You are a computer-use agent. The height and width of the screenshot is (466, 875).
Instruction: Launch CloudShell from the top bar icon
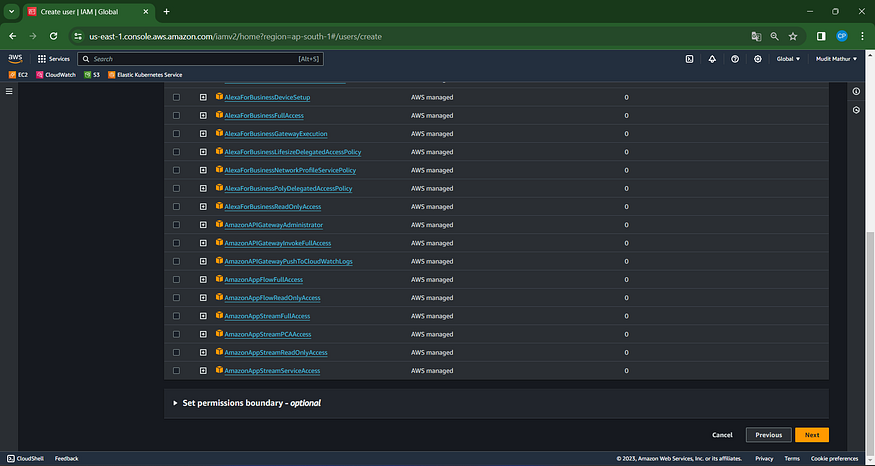tap(689, 59)
